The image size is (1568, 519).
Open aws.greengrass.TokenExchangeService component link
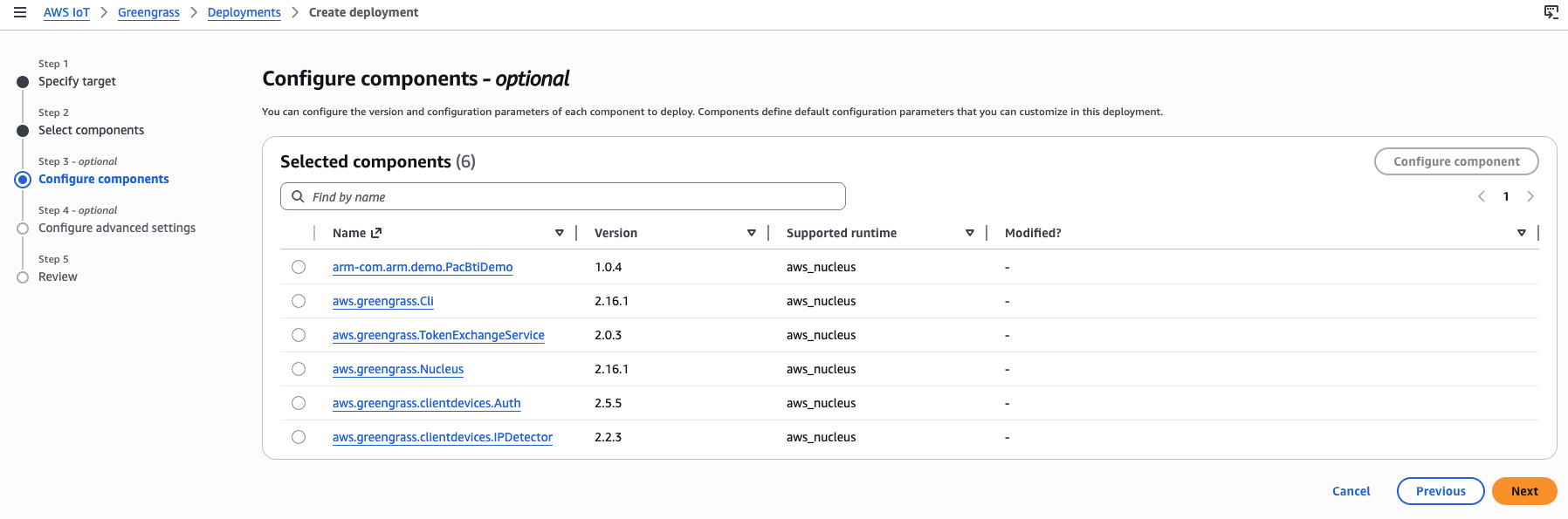438,335
